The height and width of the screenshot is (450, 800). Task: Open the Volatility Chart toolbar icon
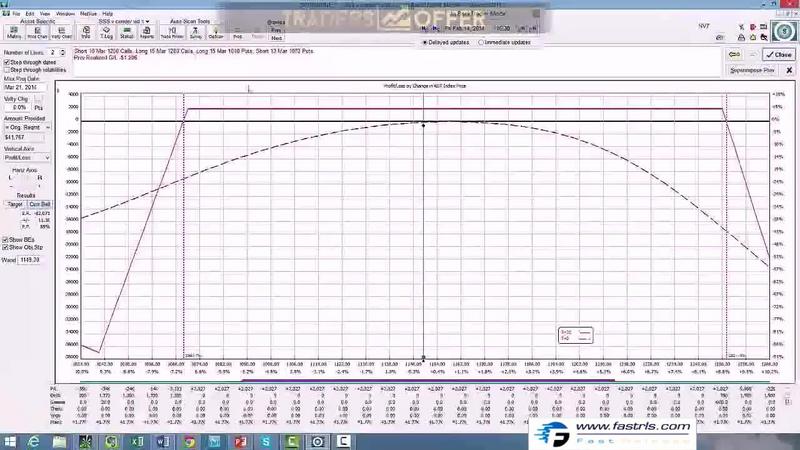62,33
